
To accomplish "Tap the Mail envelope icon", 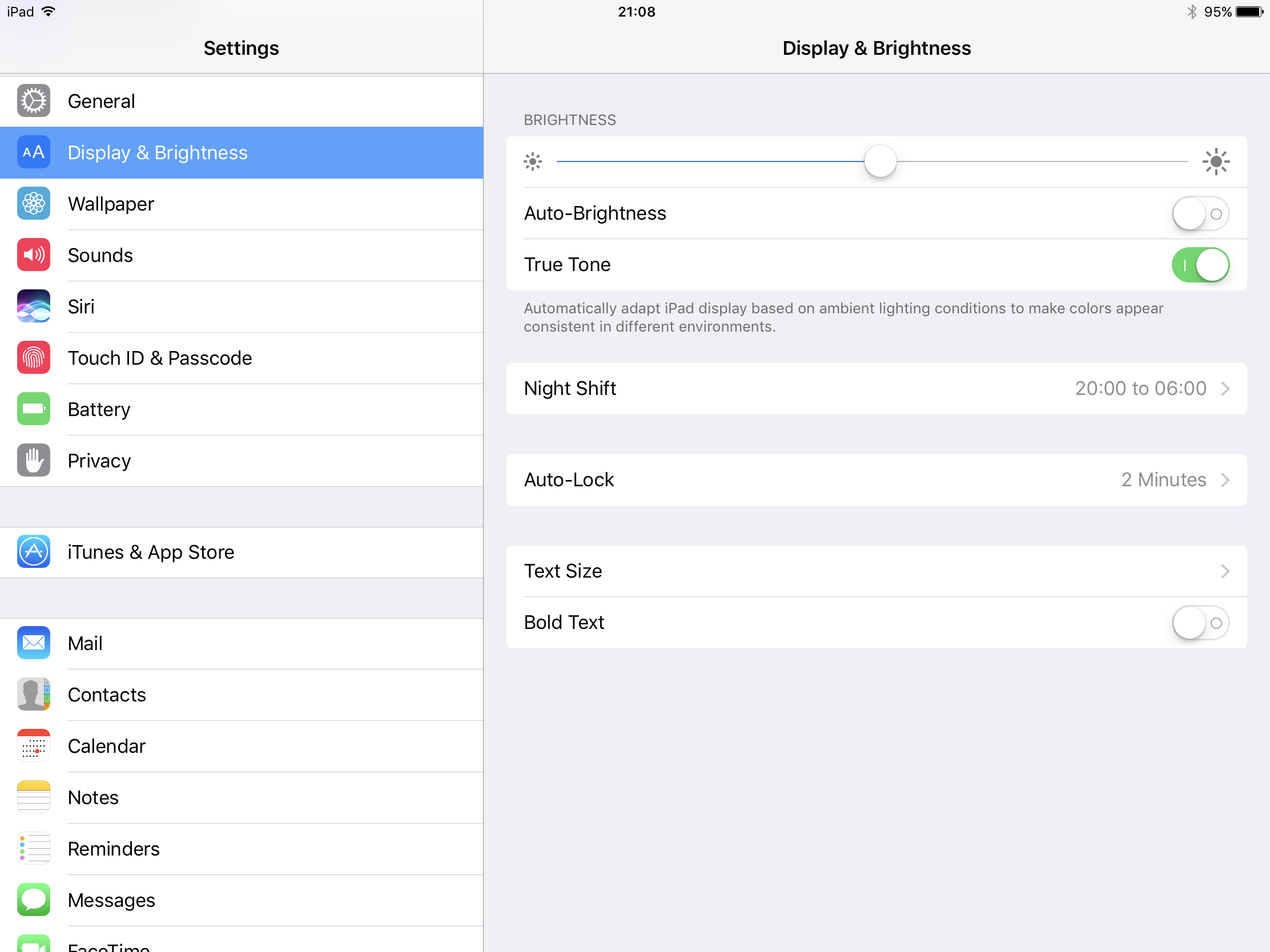I will (x=33, y=643).
